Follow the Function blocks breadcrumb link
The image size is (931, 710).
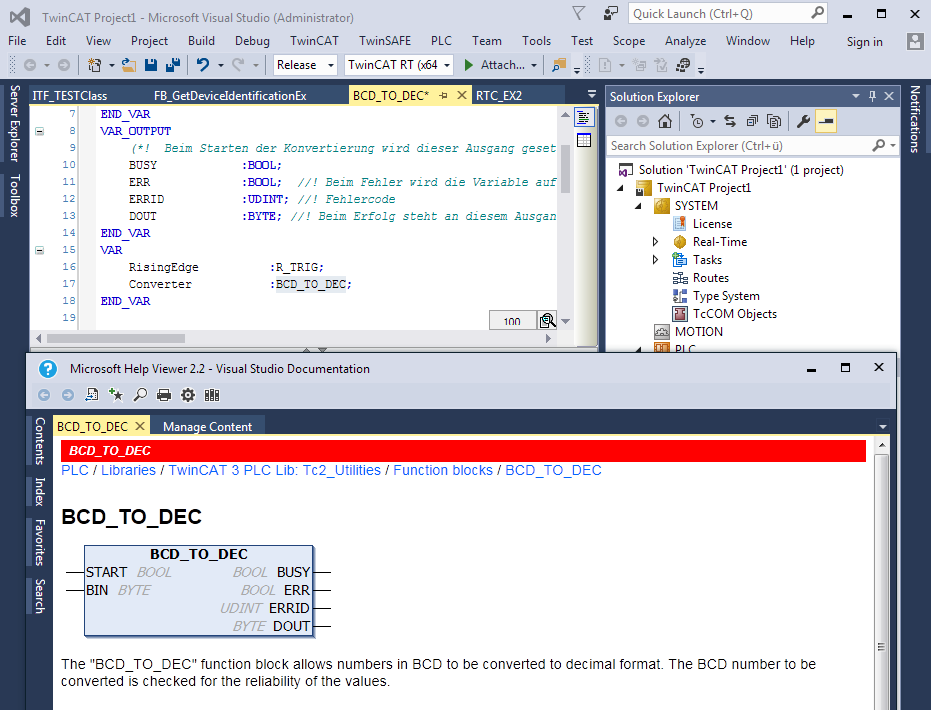pyautogui.click(x=443, y=470)
